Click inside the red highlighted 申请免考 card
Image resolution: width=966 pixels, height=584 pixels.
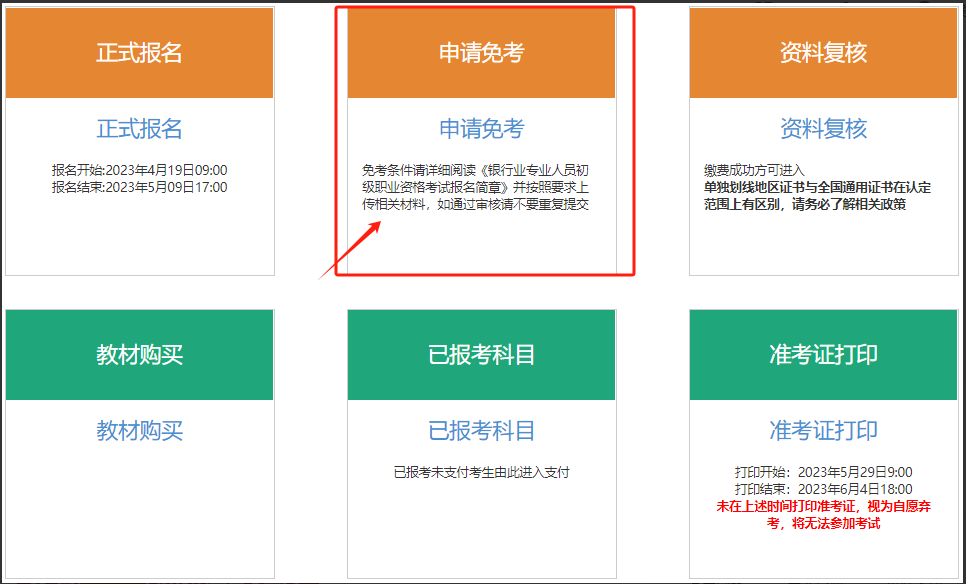pos(482,240)
